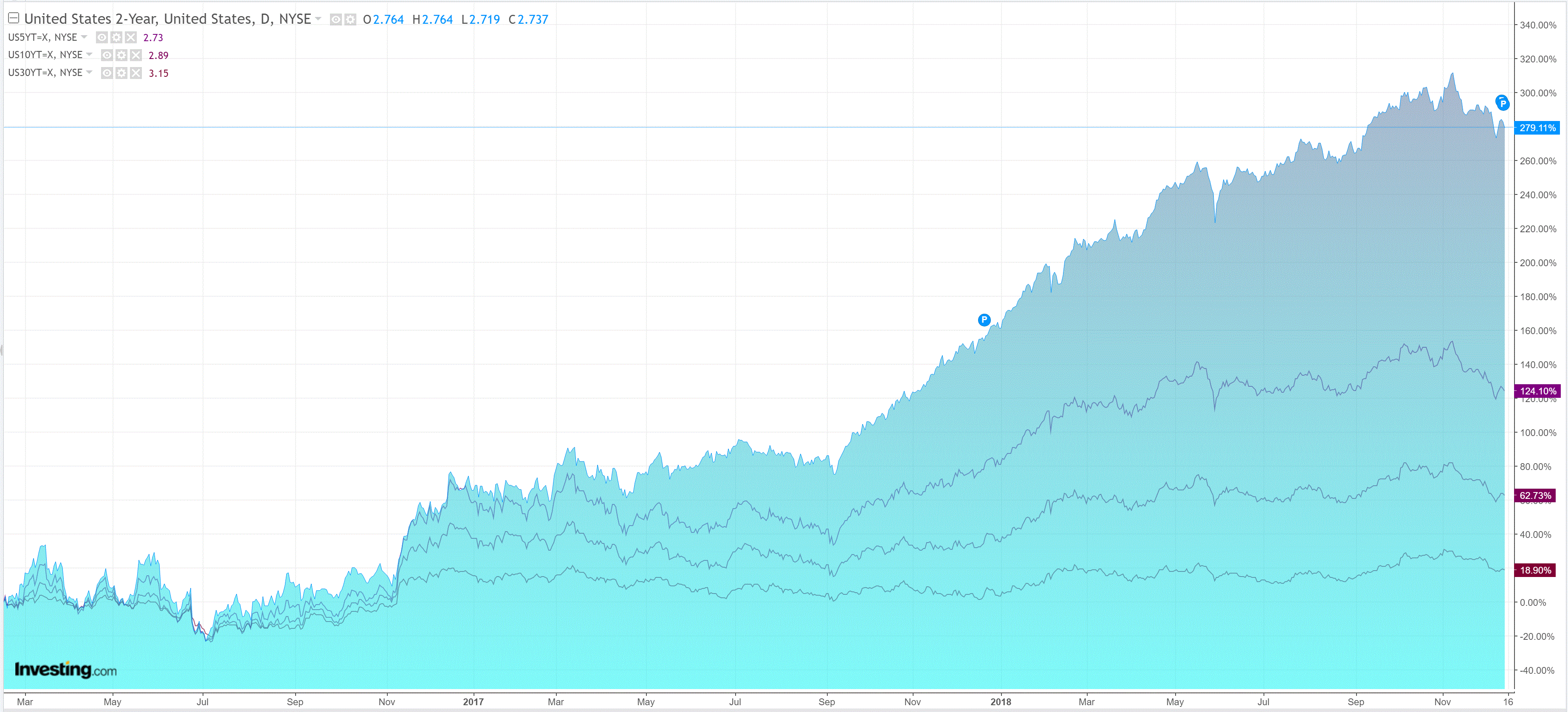Hide the main United States 2-Year series
Image resolution: width=1568 pixels, height=712 pixels.
coord(336,20)
